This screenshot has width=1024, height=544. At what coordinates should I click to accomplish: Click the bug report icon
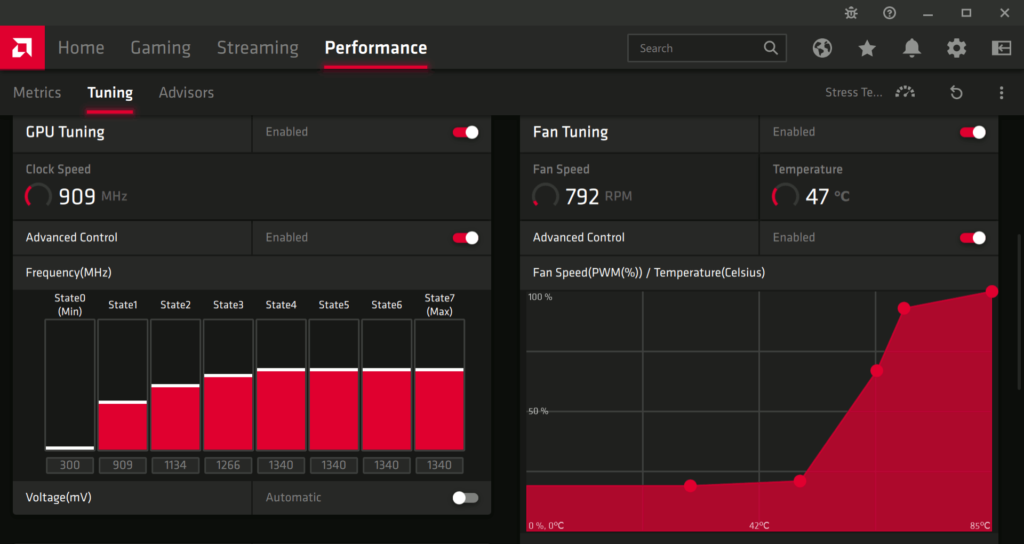coord(851,13)
